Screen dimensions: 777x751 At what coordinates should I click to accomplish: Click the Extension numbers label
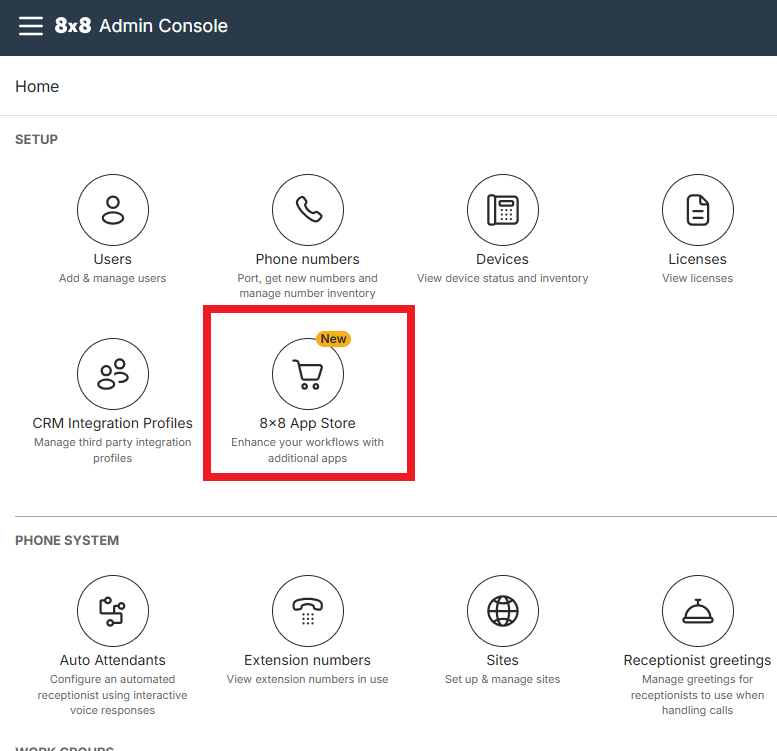(307, 660)
